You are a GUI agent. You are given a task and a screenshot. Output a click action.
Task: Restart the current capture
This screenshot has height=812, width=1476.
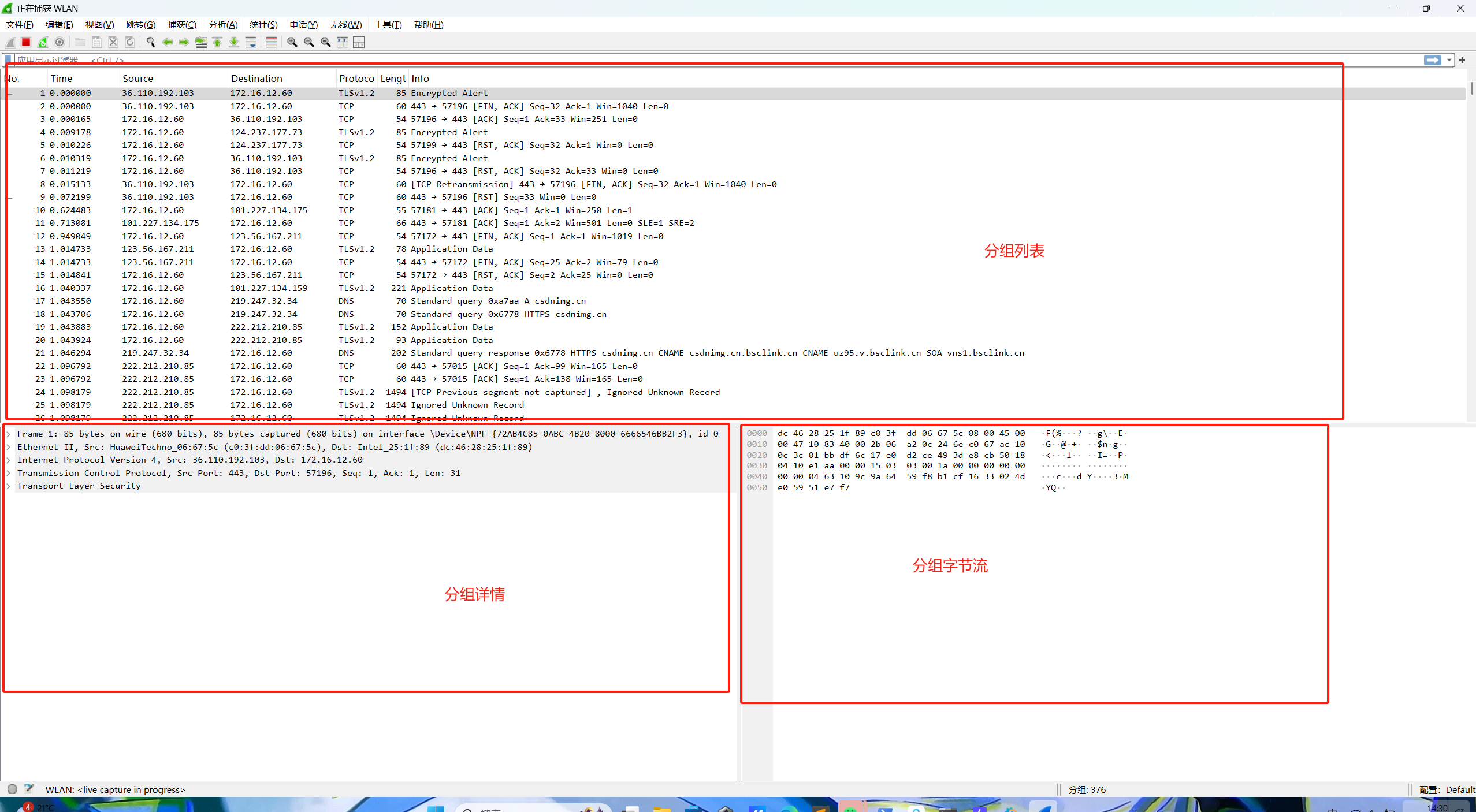point(43,42)
